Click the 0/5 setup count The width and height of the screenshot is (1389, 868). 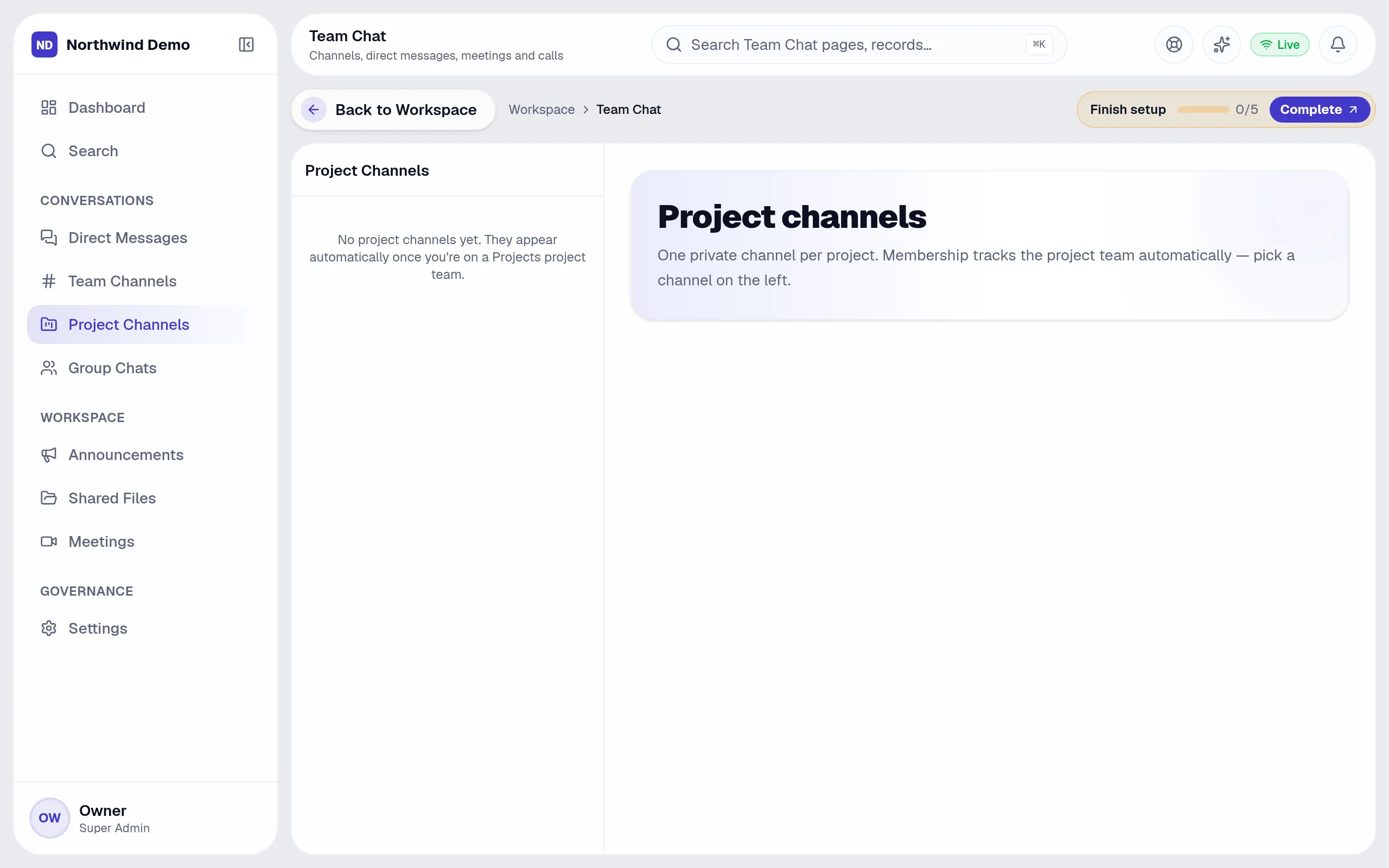click(1247, 110)
